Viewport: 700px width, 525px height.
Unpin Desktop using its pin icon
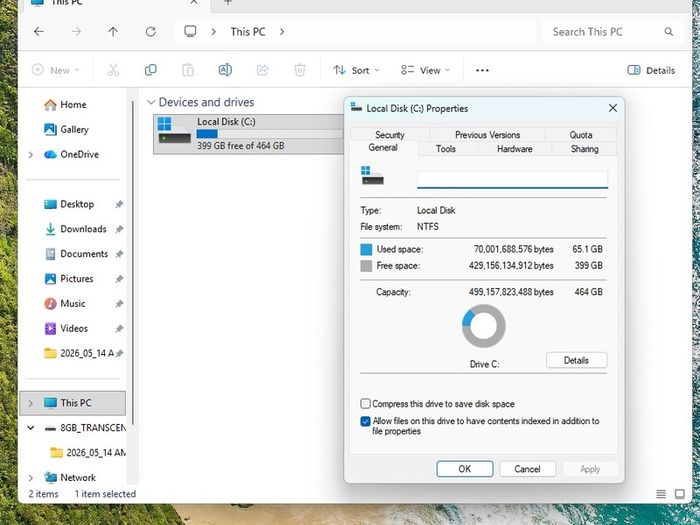(119, 204)
